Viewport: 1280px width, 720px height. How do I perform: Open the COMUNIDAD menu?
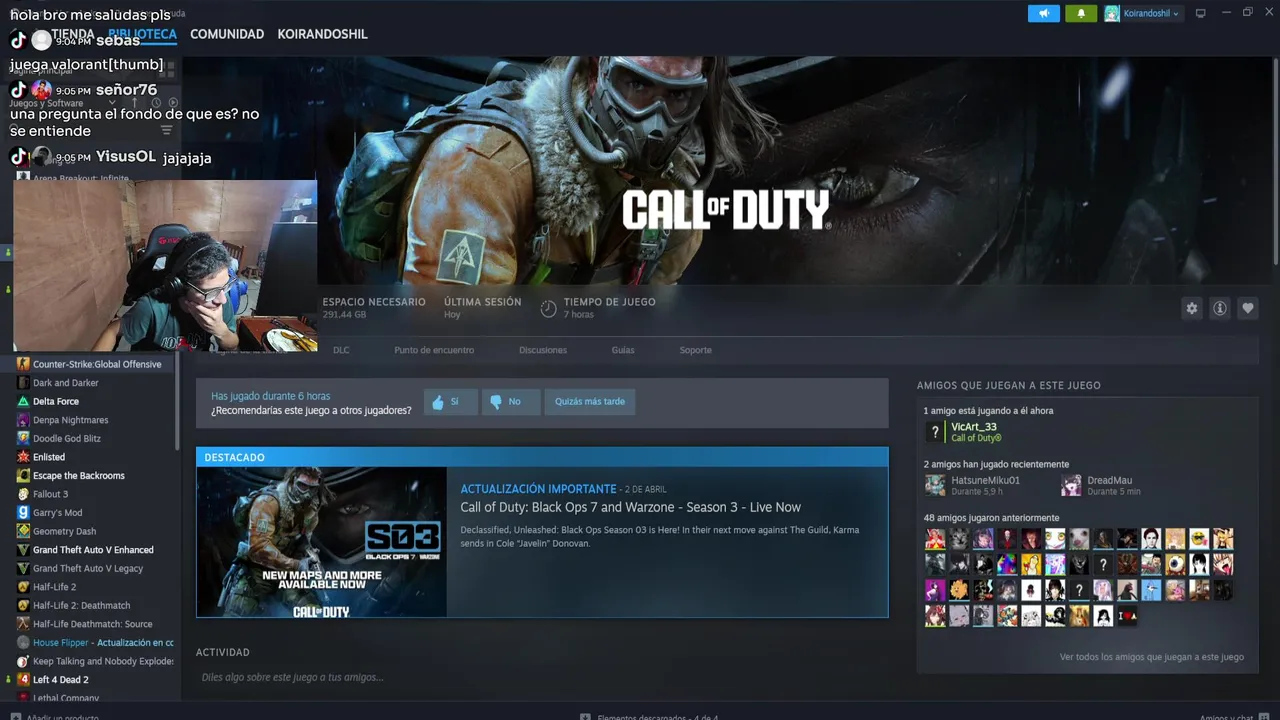pos(227,34)
